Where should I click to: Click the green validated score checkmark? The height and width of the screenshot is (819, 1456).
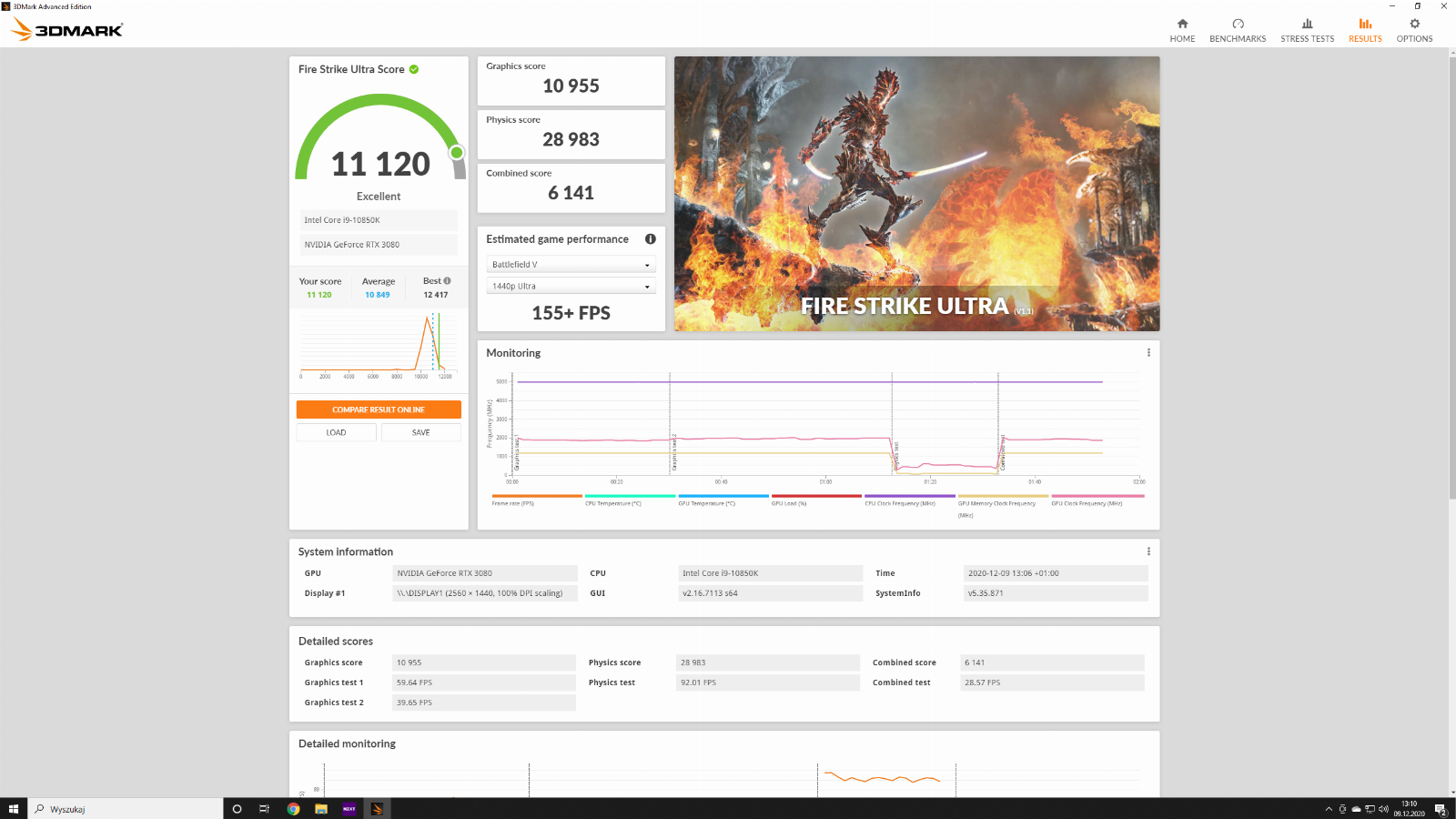(414, 69)
